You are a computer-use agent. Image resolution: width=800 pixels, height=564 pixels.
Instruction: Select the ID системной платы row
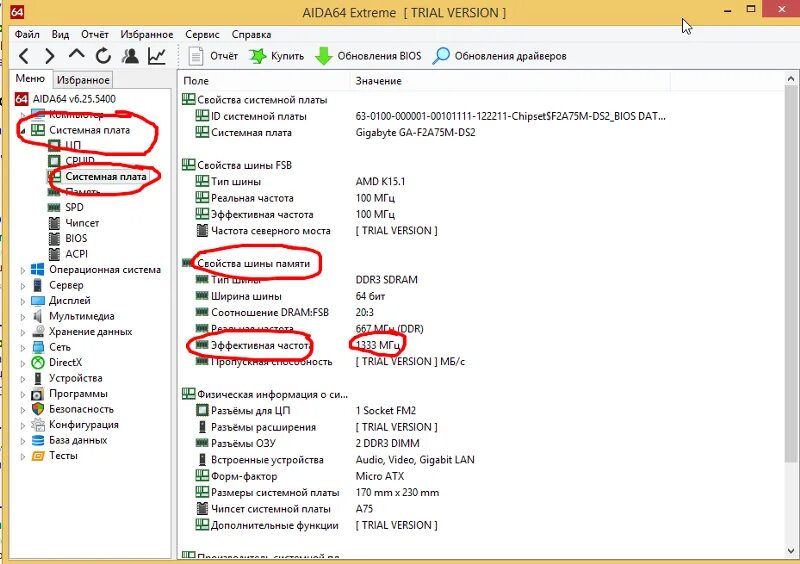[423, 116]
